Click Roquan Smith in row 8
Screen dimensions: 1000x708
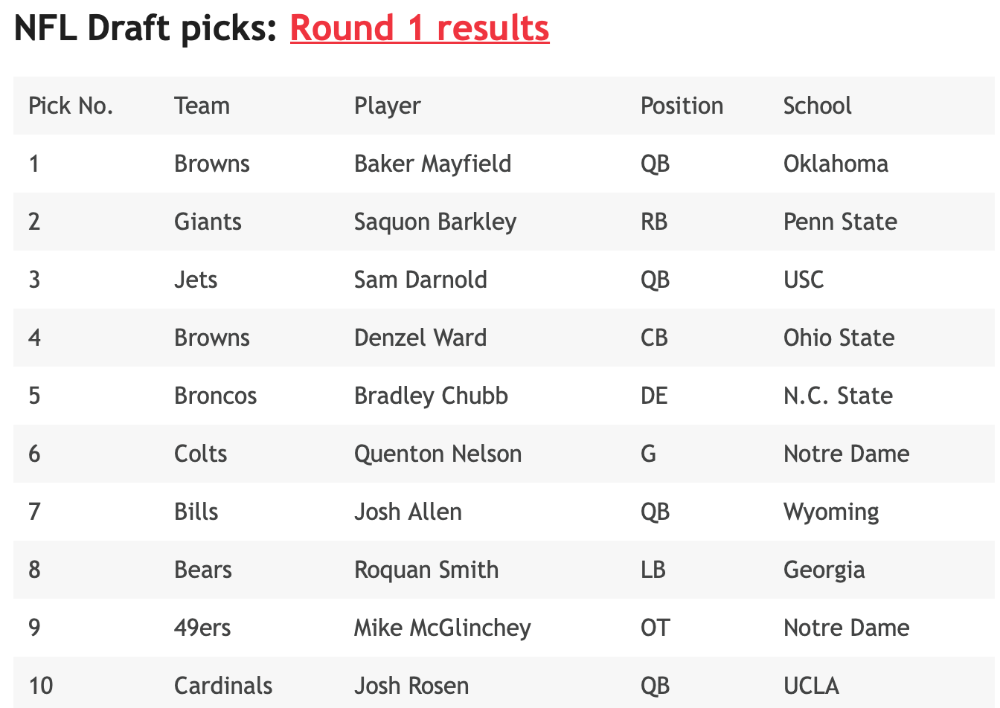point(426,570)
